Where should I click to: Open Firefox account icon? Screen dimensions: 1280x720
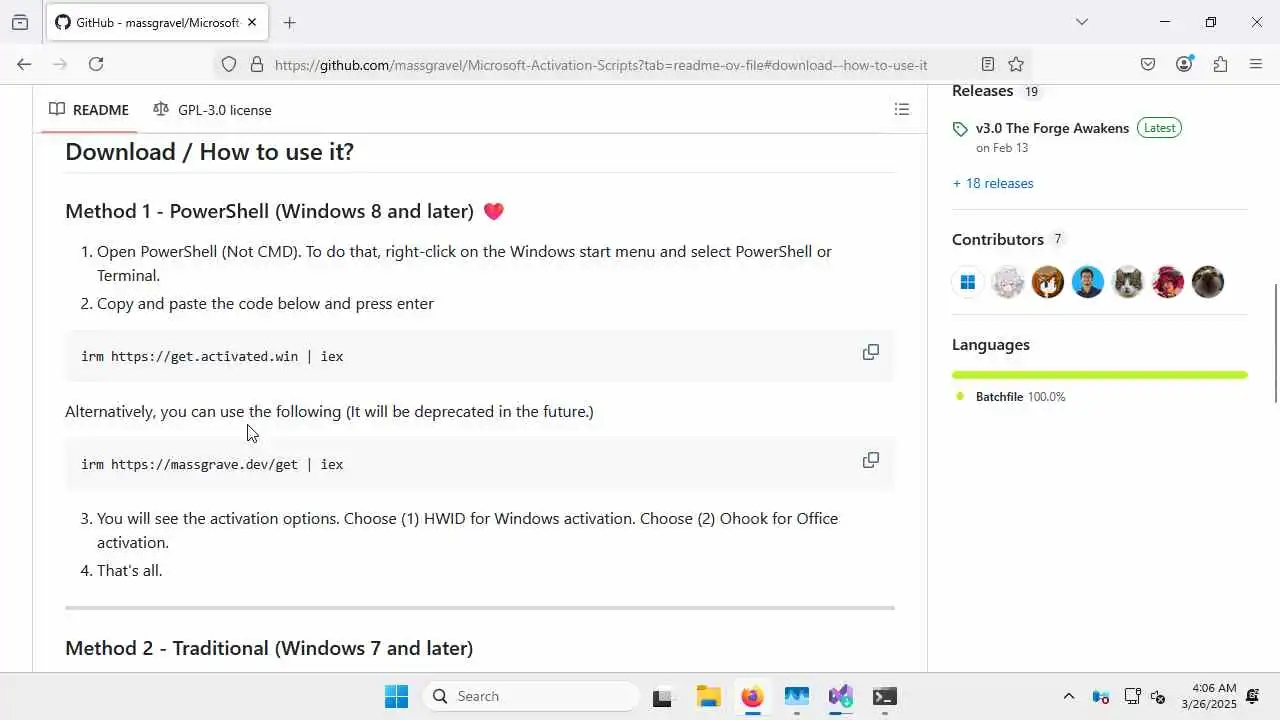pos(1184,64)
